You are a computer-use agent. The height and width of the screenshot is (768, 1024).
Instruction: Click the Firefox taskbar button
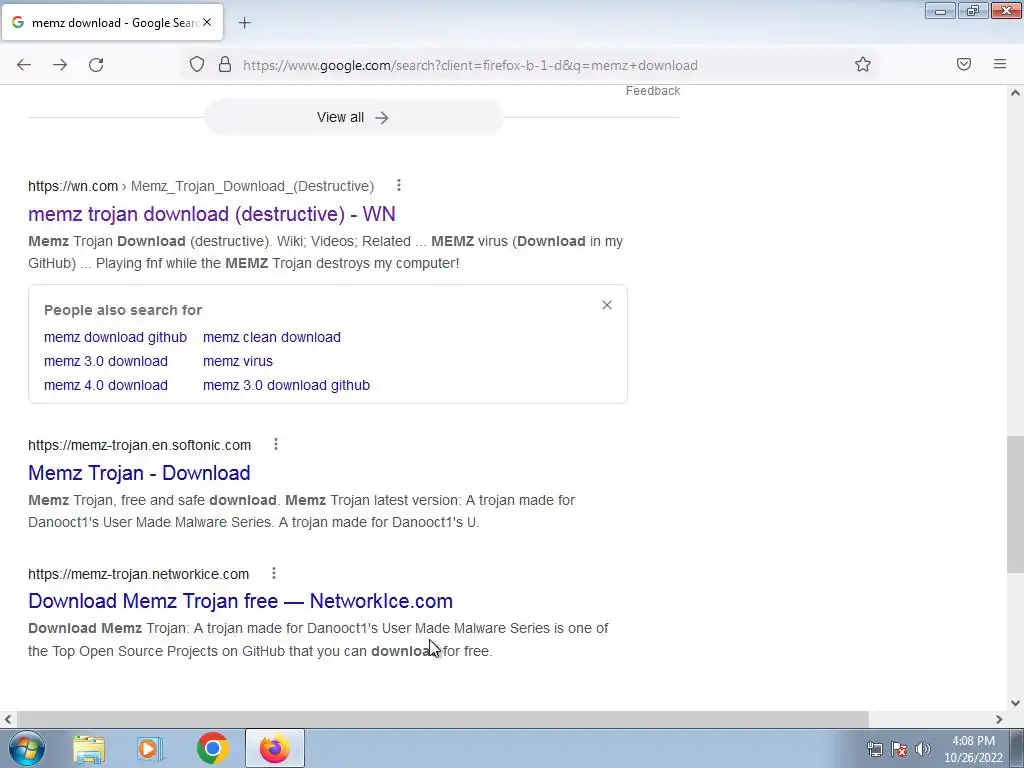[x=275, y=748]
